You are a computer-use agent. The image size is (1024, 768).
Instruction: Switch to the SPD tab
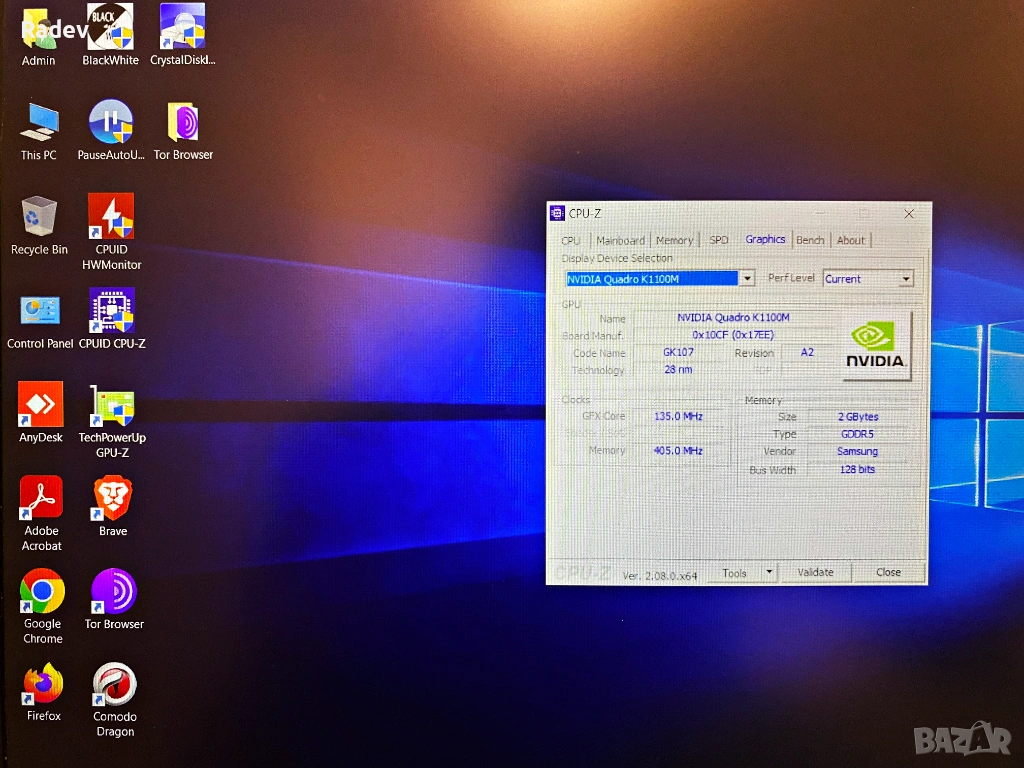click(718, 241)
